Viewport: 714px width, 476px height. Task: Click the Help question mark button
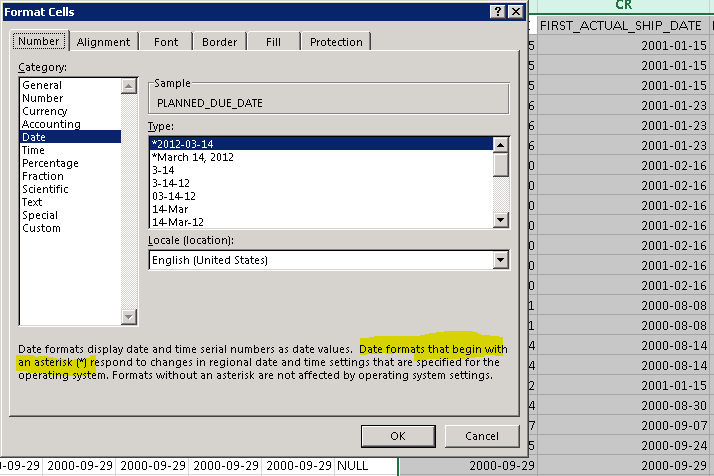click(497, 11)
